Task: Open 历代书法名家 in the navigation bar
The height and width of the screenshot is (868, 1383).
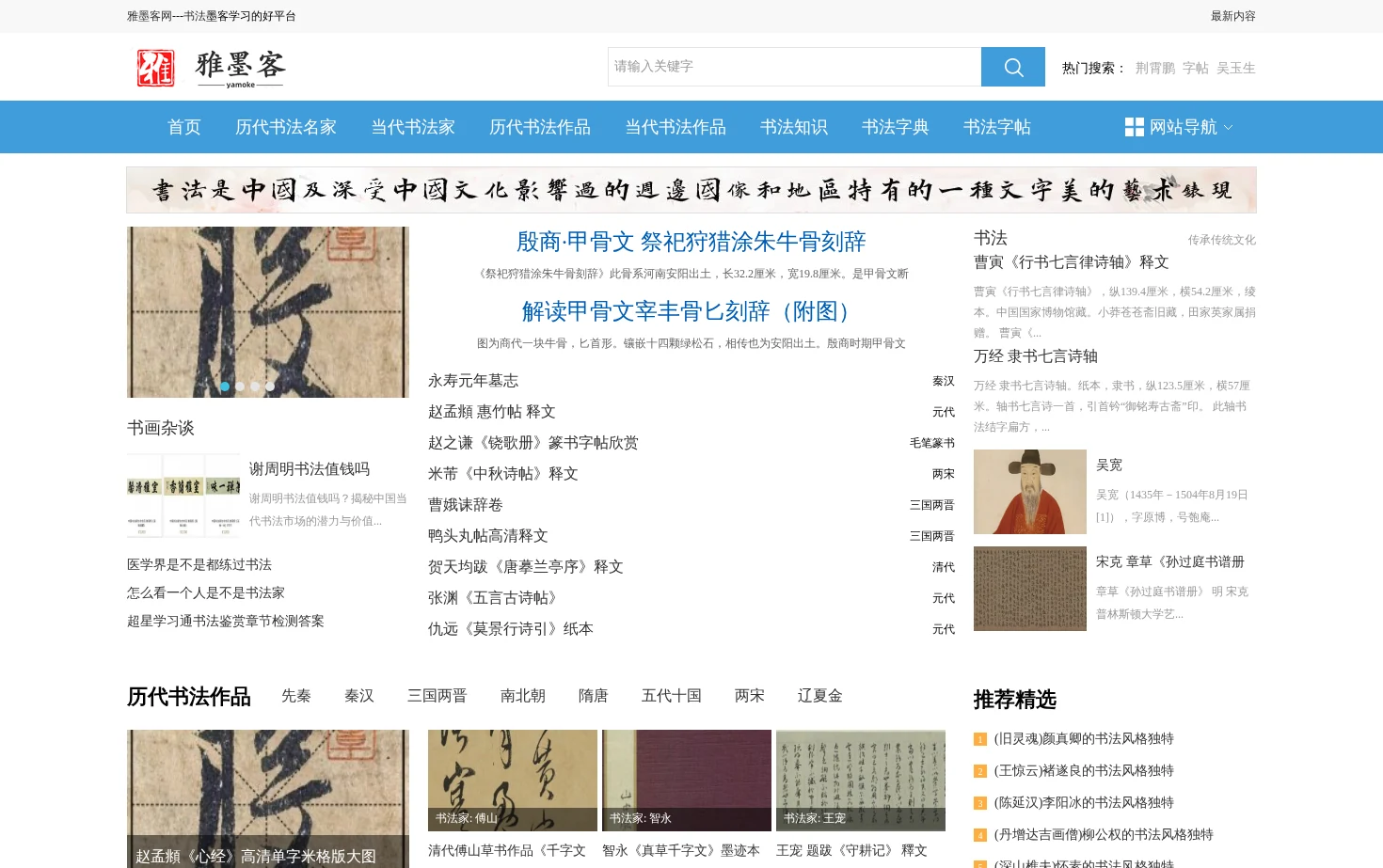Action: [286, 127]
